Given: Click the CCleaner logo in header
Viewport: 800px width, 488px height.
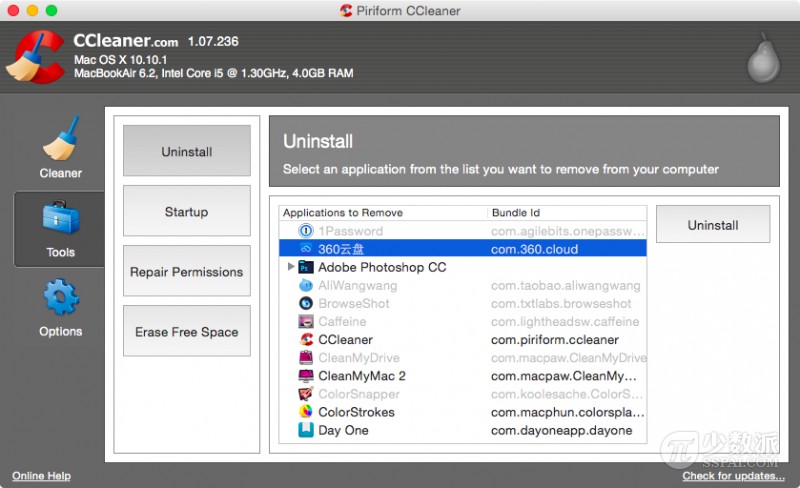Looking at the screenshot, I should (35, 57).
